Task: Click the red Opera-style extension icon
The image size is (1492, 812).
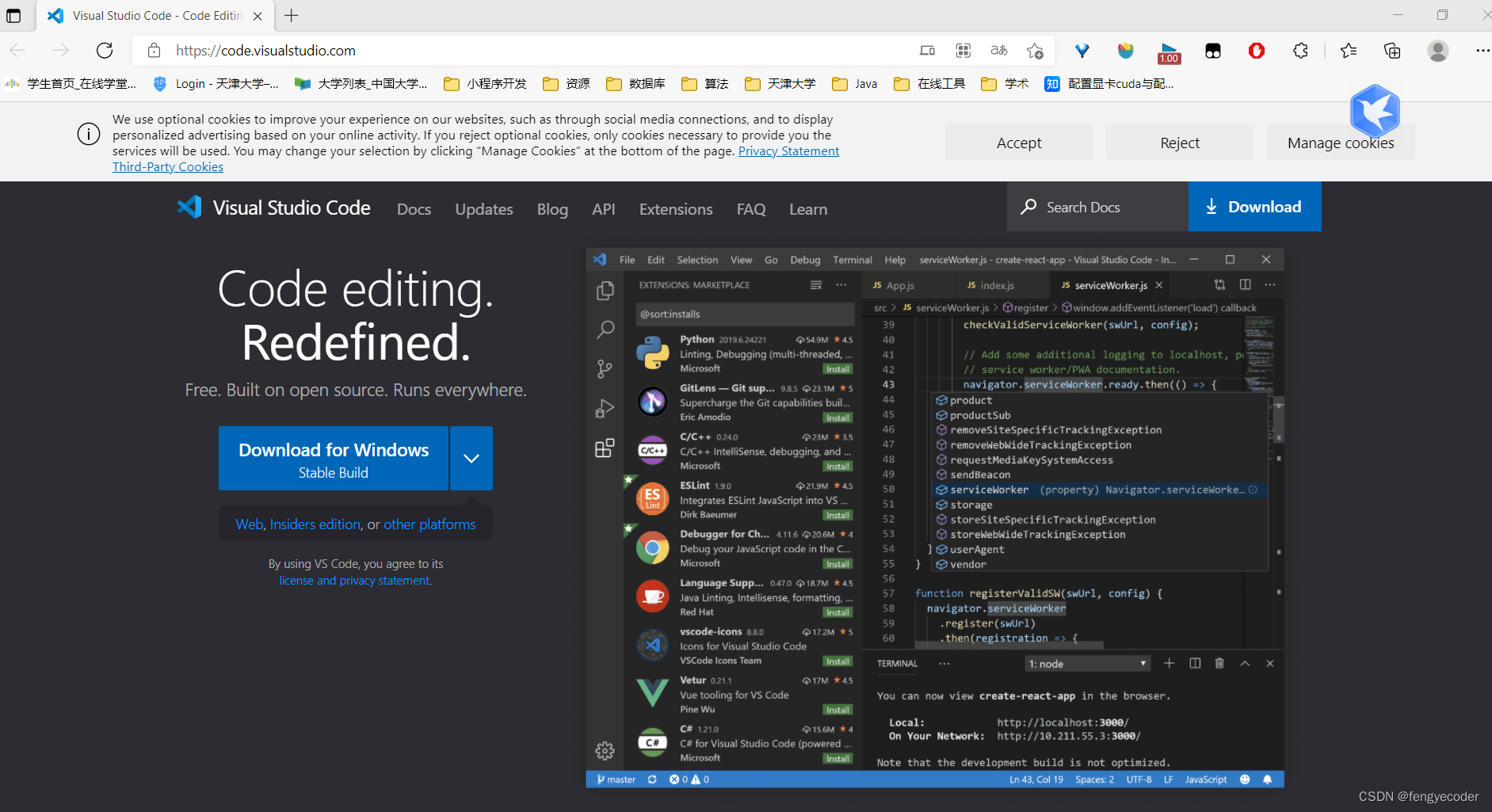Action: (x=1257, y=51)
